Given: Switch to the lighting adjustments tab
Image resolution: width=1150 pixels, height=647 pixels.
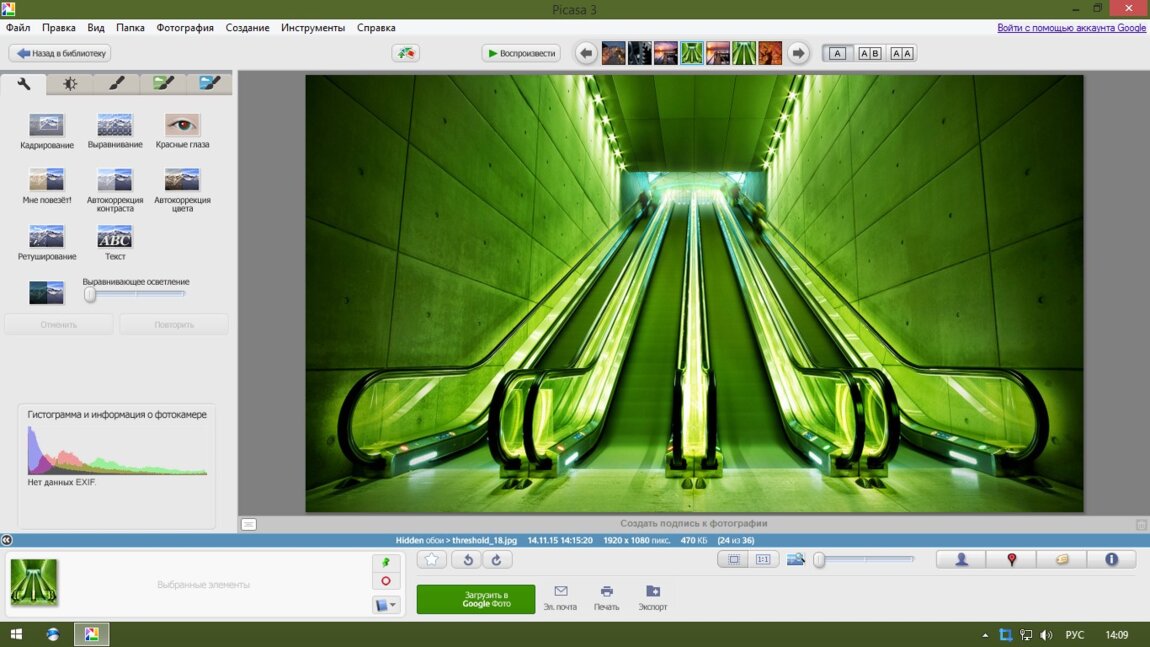Looking at the screenshot, I should (69, 84).
